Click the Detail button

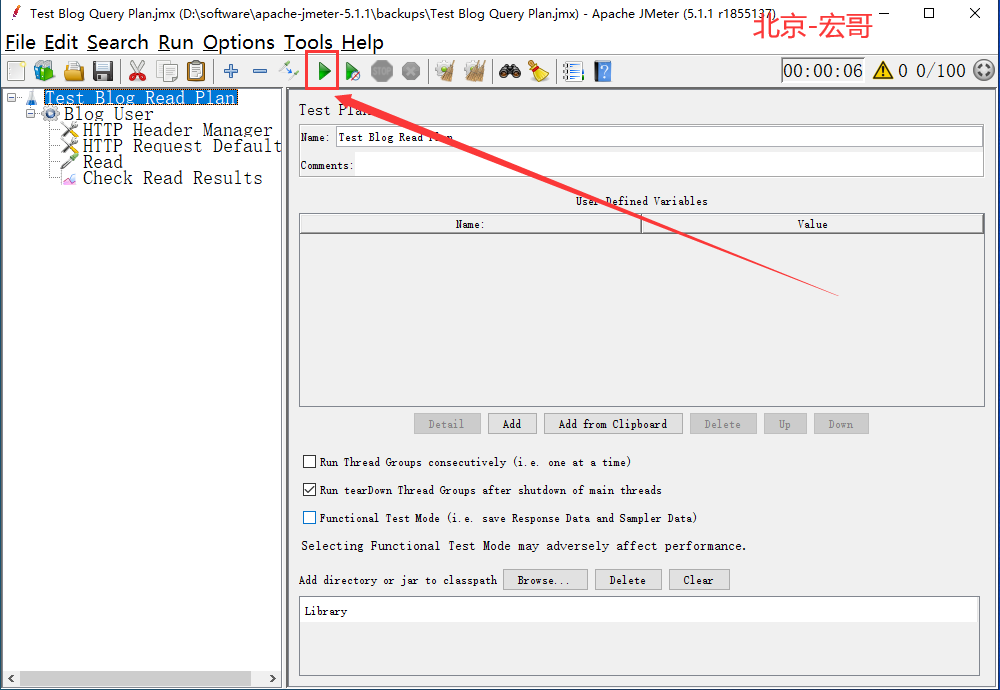[x=447, y=423]
